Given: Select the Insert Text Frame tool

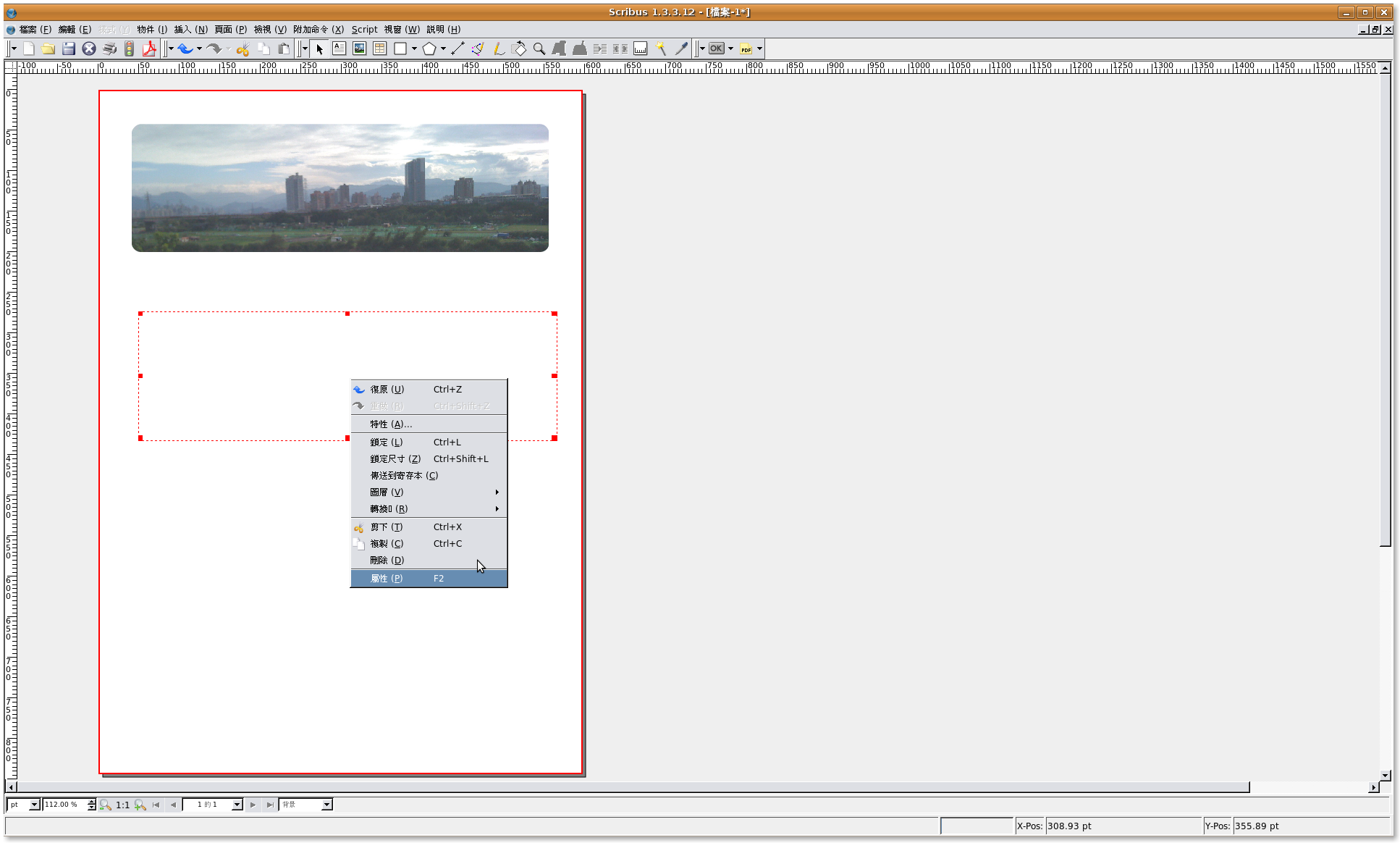Looking at the screenshot, I should (x=339, y=49).
